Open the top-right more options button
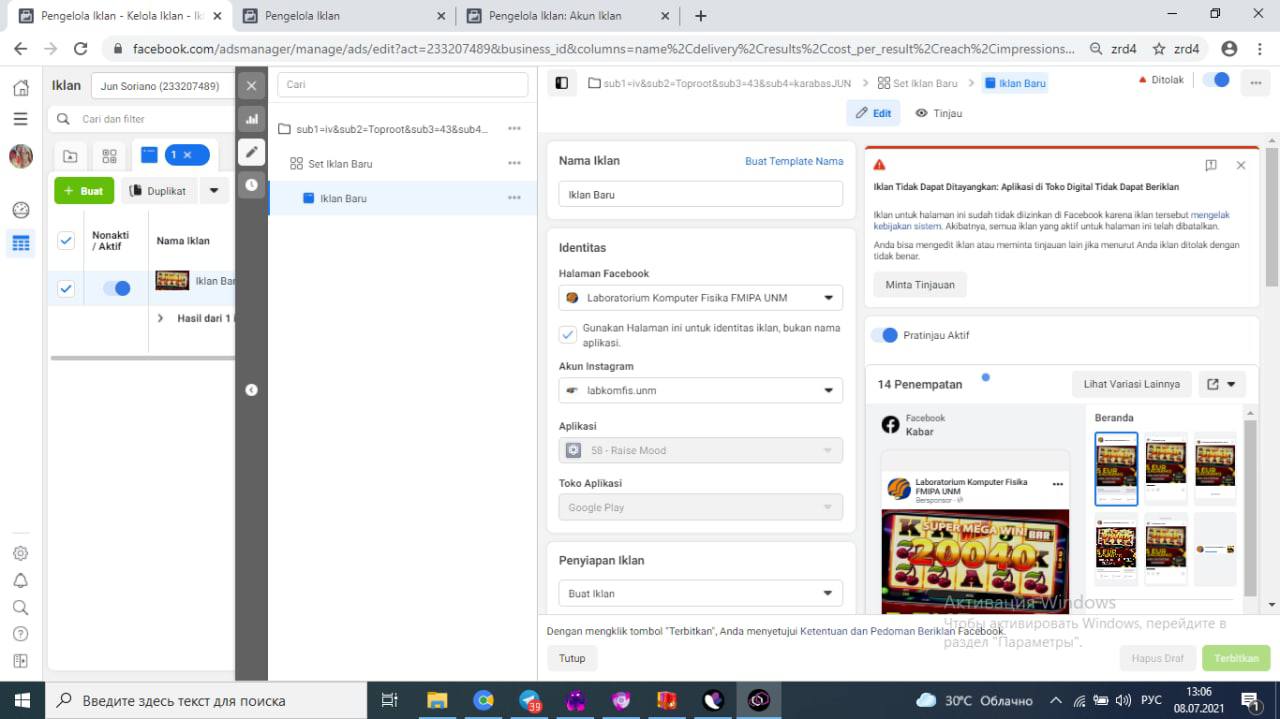 point(1254,84)
